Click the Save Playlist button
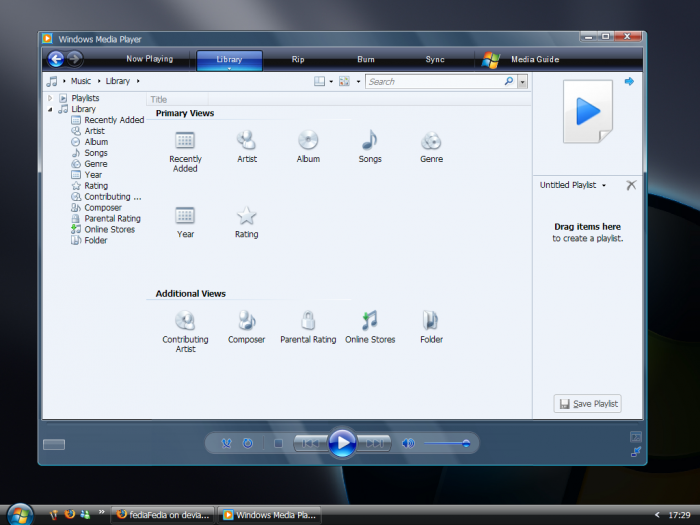Viewport: 700px width, 525px height. 588,404
